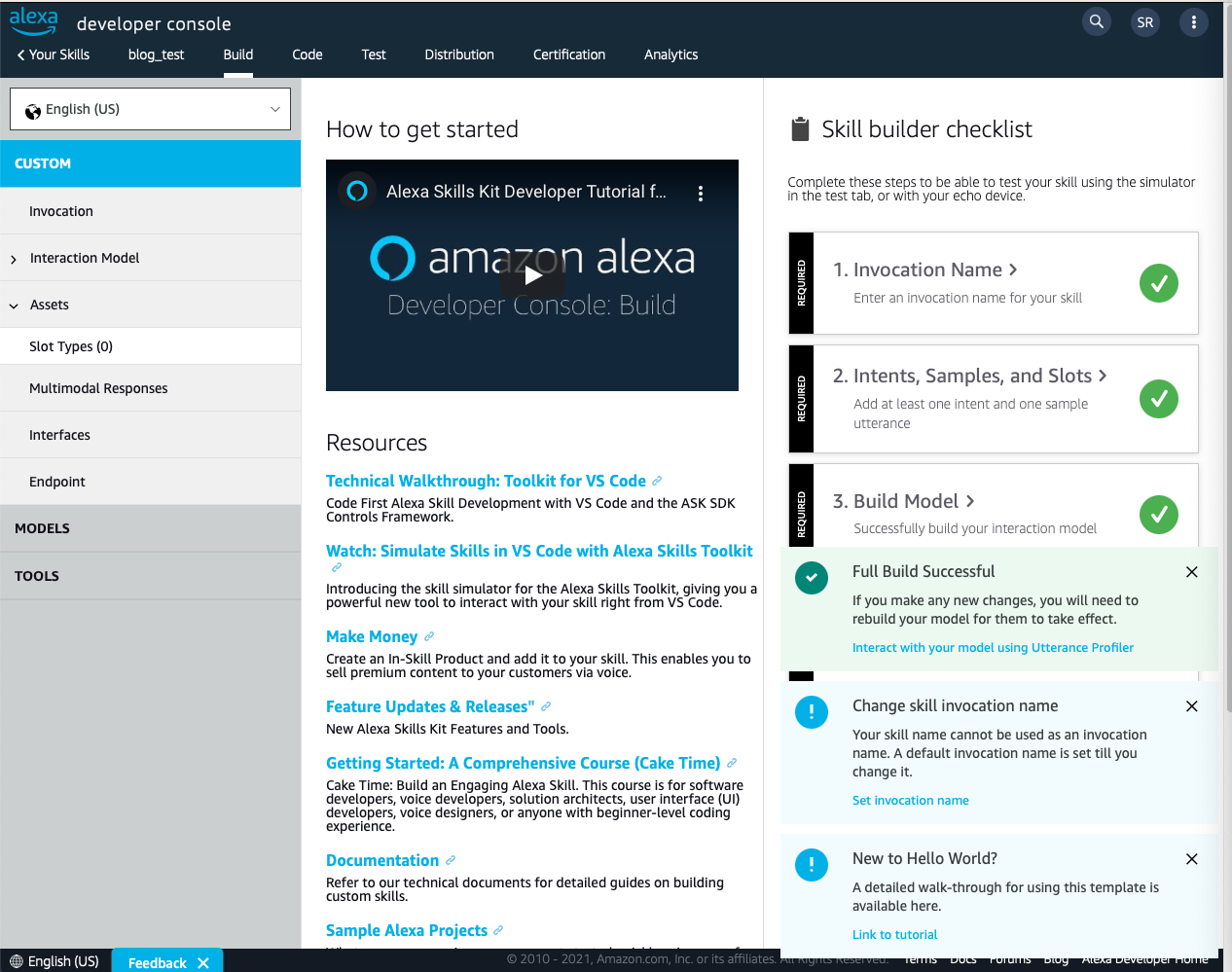The width and height of the screenshot is (1232, 972).
Task: Switch to the Build tab
Action: [238, 54]
